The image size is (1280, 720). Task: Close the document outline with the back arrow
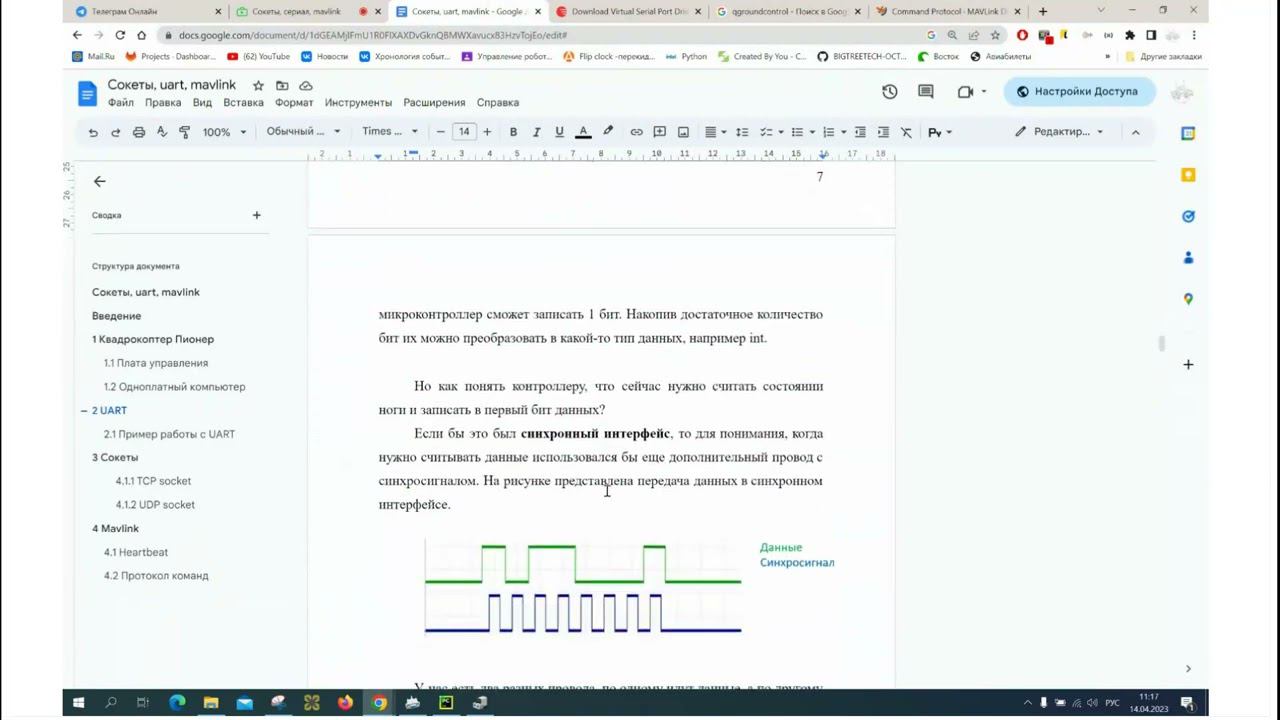click(x=99, y=181)
